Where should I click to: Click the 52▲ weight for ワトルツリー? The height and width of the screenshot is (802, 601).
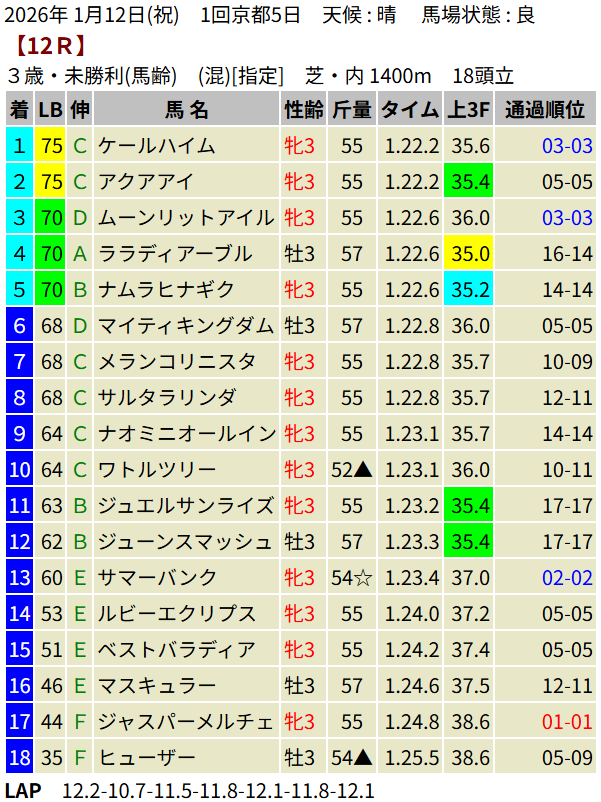[352, 470]
